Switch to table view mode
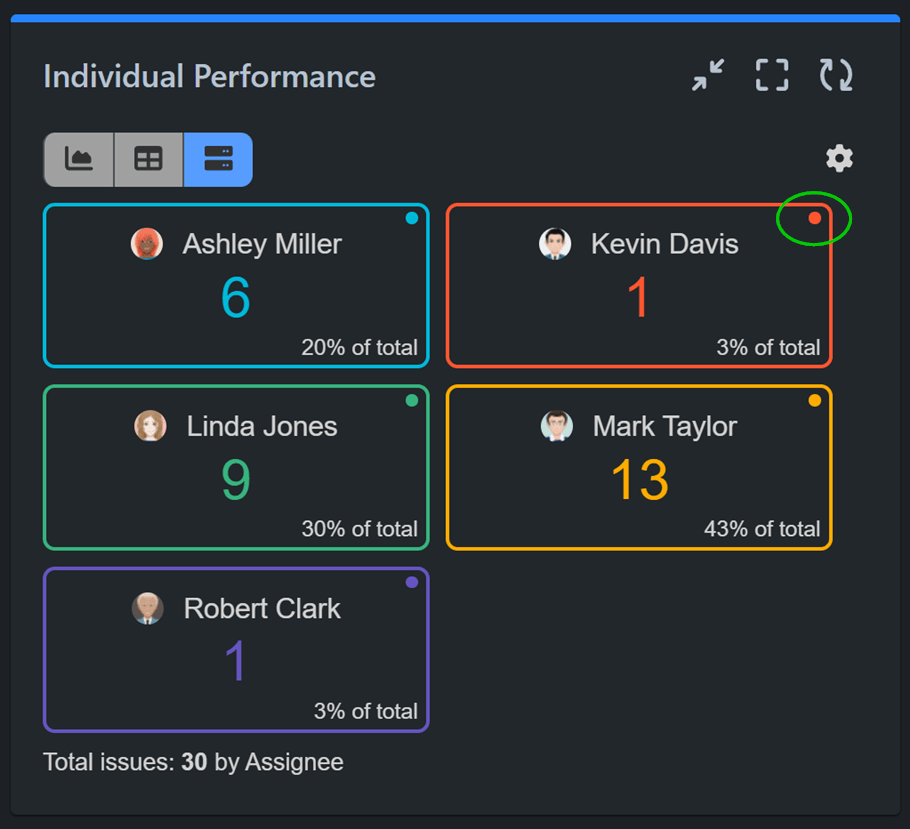 tap(148, 160)
